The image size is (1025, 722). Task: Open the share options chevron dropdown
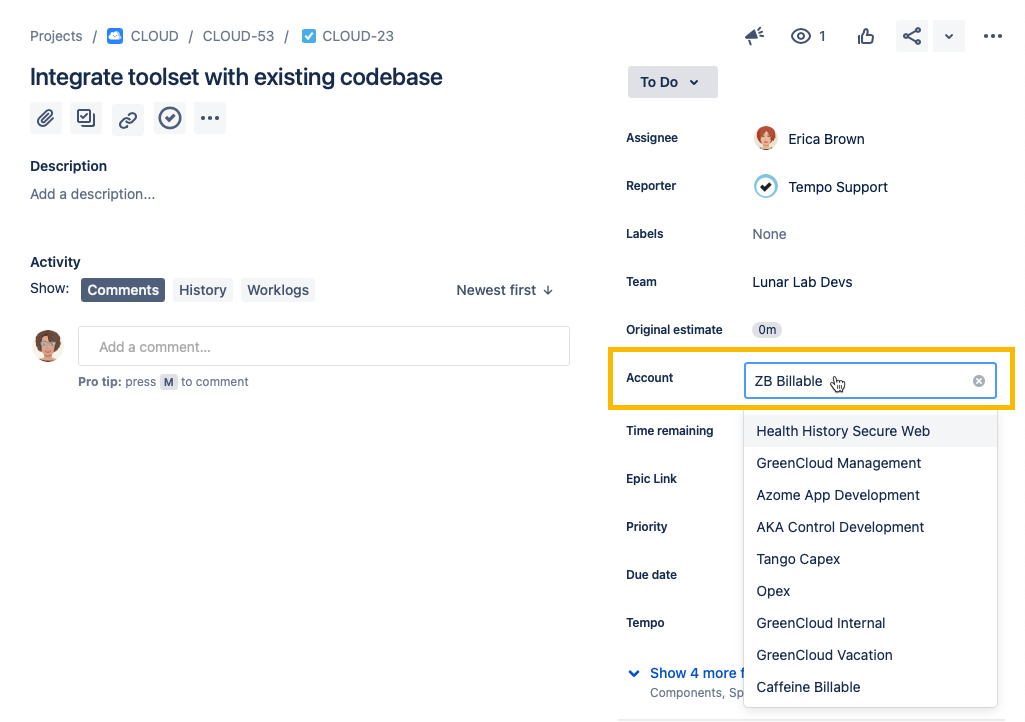pos(949,36)
